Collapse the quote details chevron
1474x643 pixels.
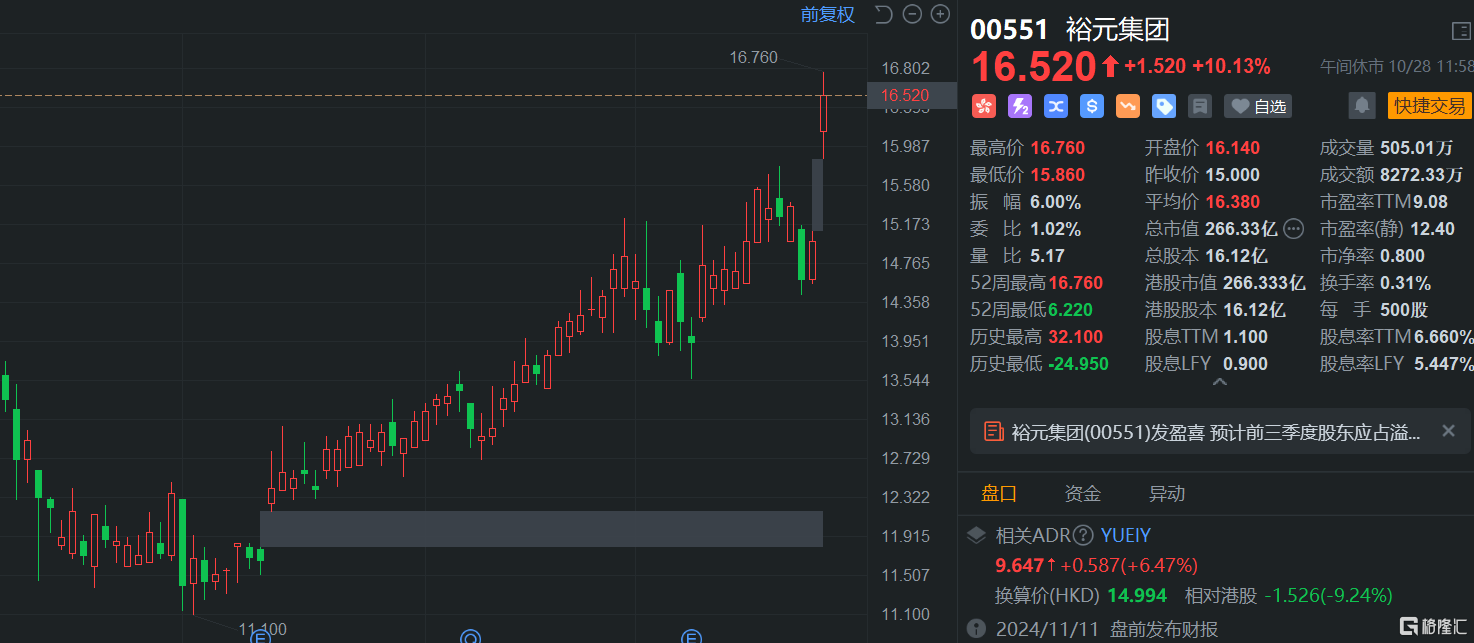tap(1219, 382)
